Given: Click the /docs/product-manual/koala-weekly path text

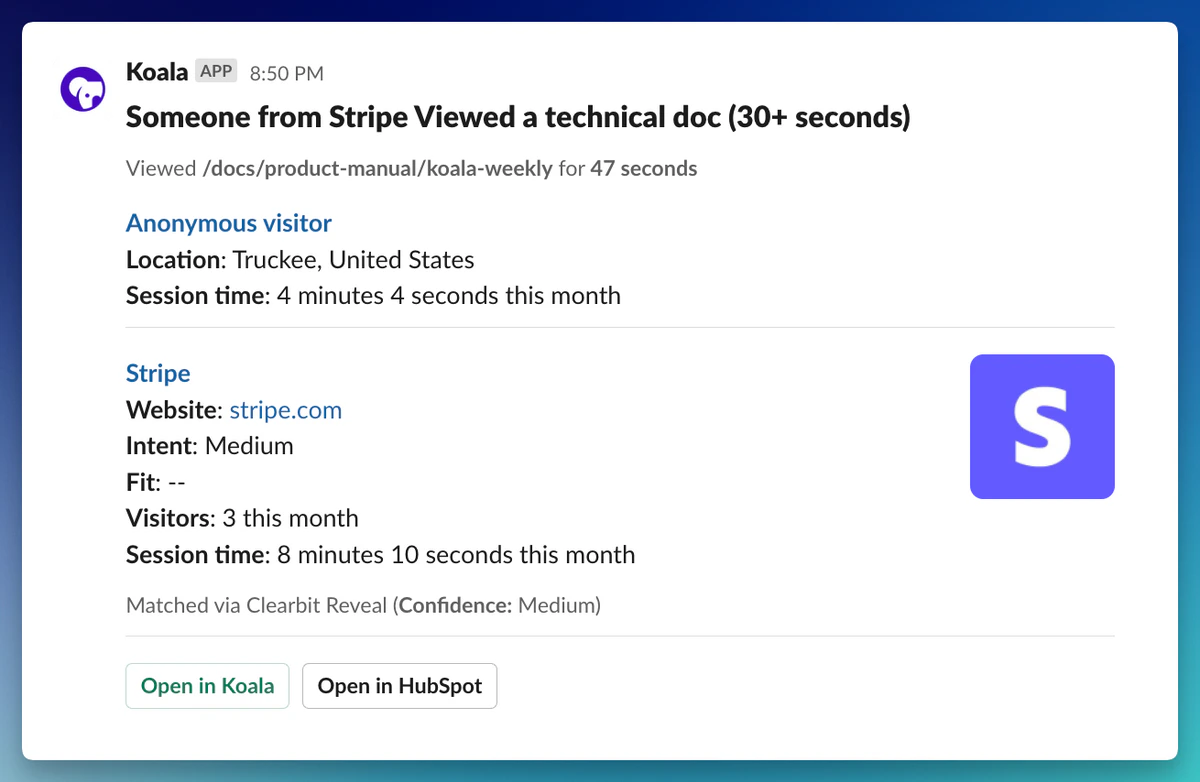Looking at the screenshot, I should (x=377, y=168).
